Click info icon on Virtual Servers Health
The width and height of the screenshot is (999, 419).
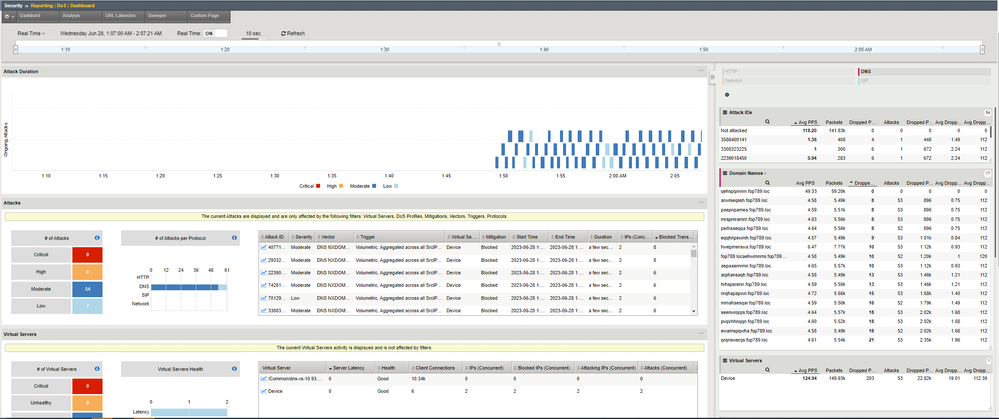point(233,368)
